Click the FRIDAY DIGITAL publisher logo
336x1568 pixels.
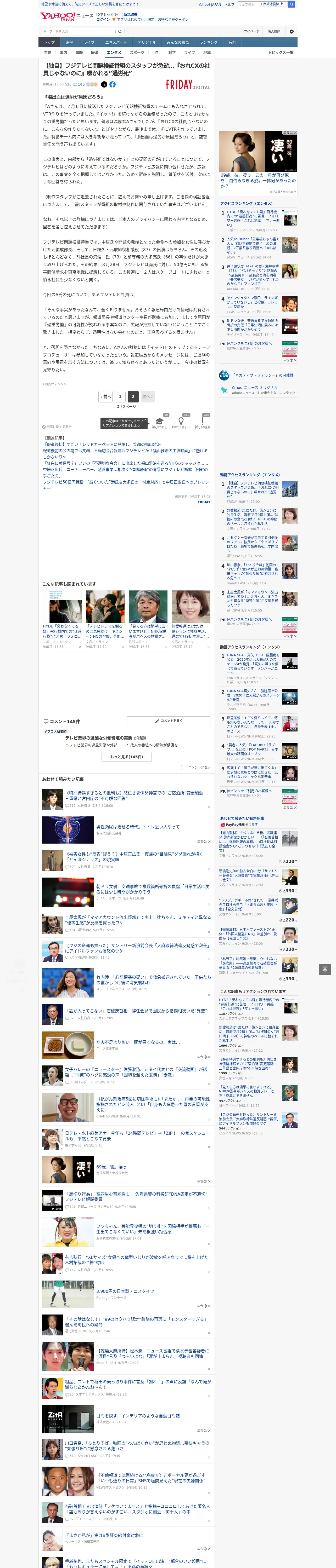188,85
